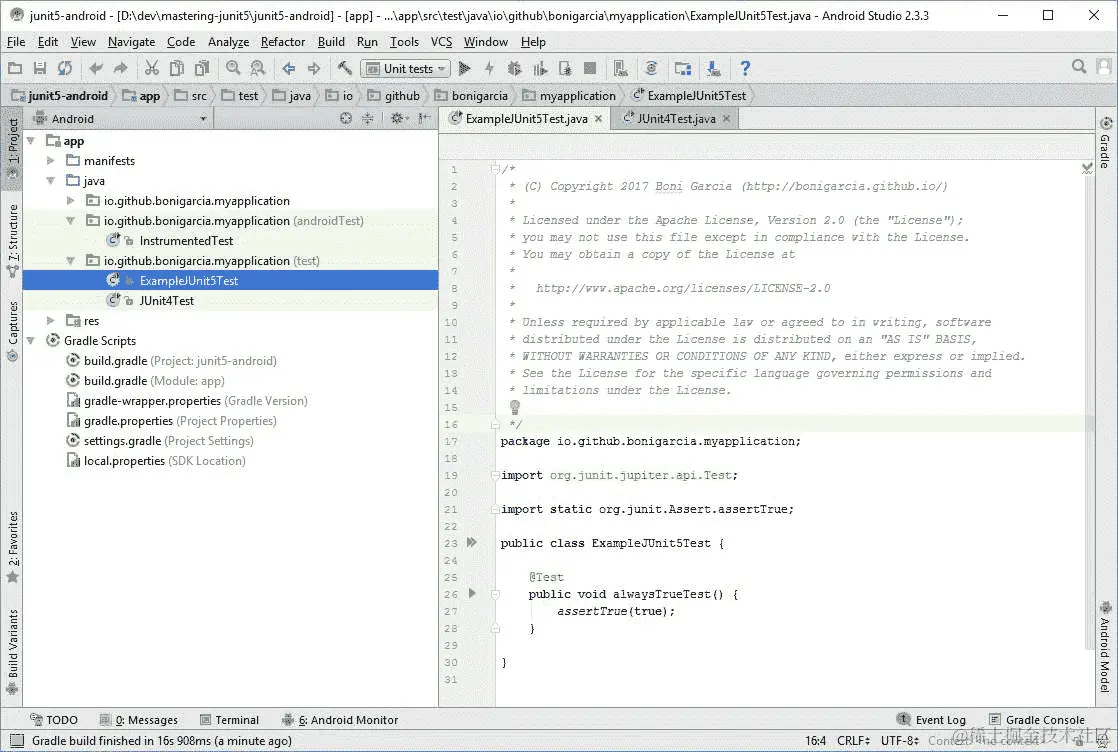Click the CRLF line separator status
Image resolution: width=1118 pixels, height=752 pixels.
tap(853, 741)
